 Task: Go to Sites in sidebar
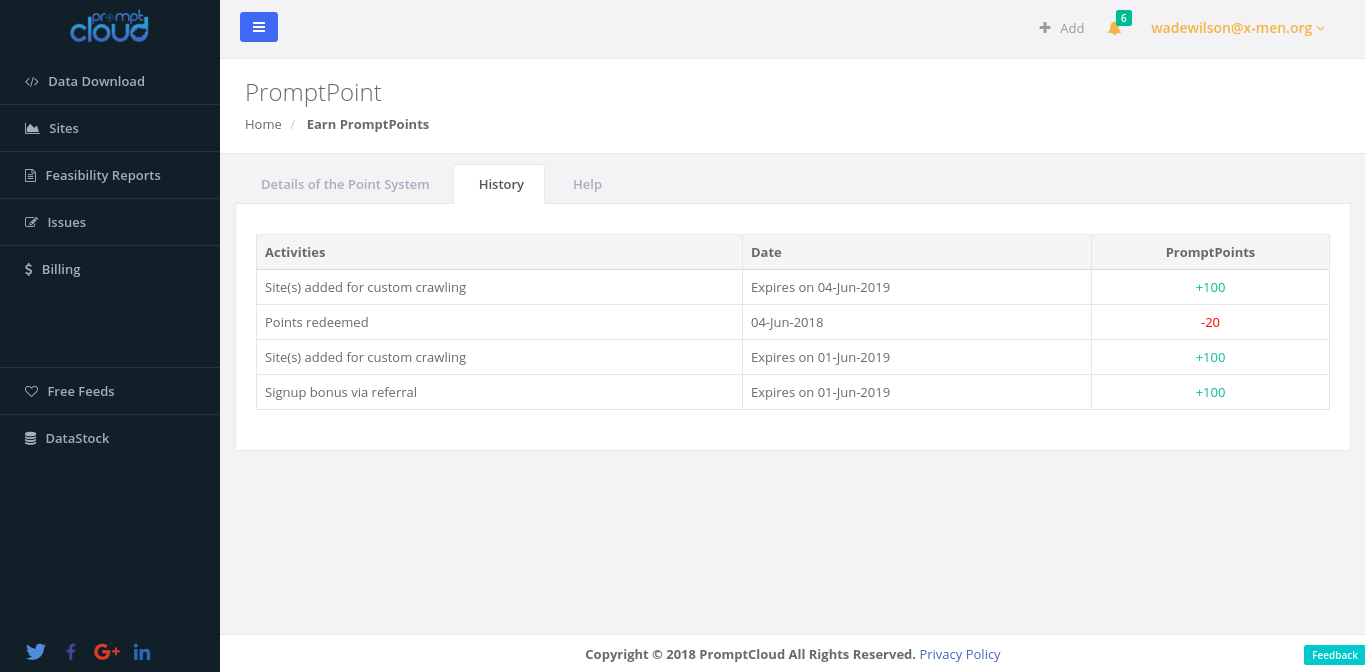(x=110, y=129)
